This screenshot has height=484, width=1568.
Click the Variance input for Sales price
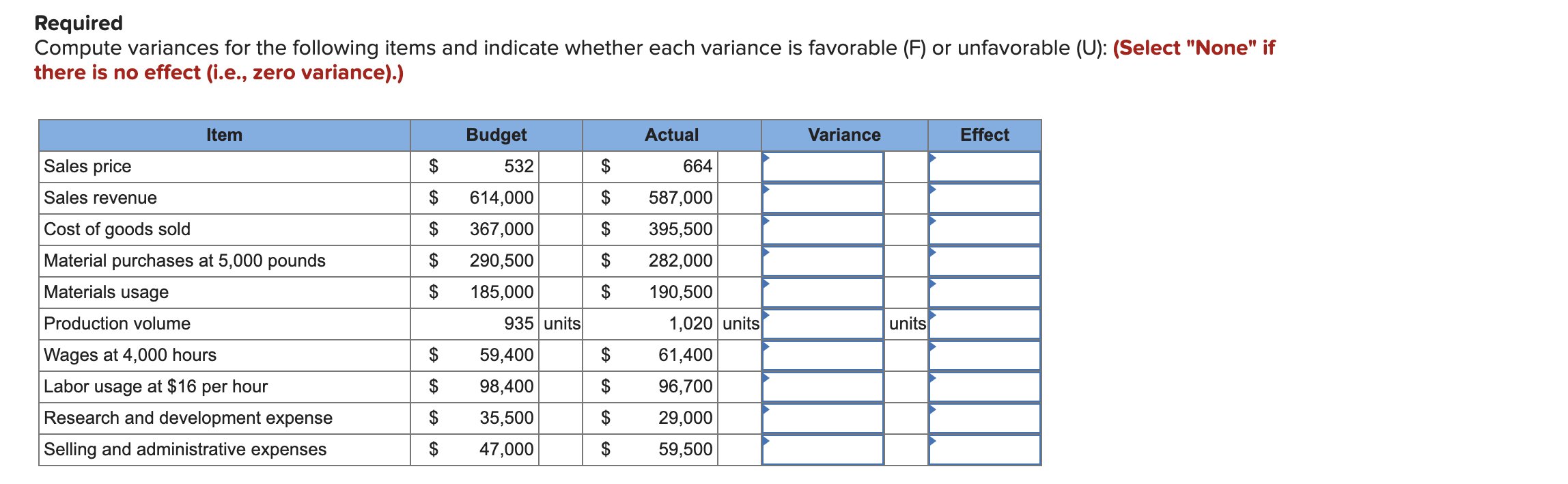pos(823,166)
